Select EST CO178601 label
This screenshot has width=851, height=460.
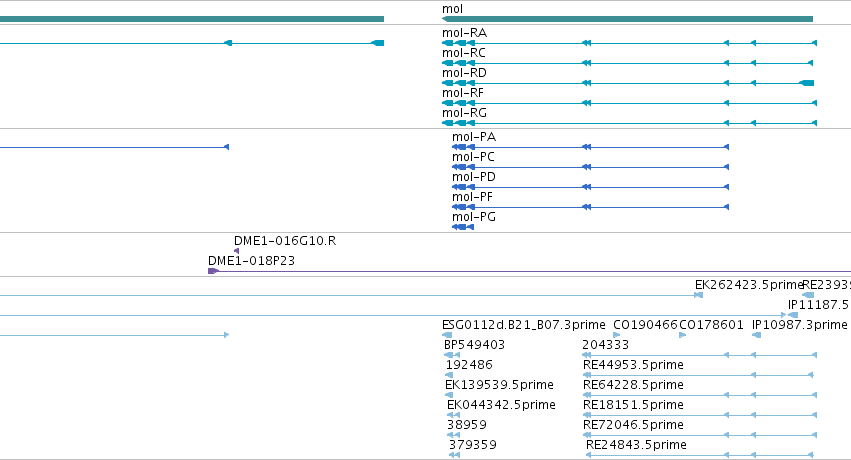(x=712, y=325)
